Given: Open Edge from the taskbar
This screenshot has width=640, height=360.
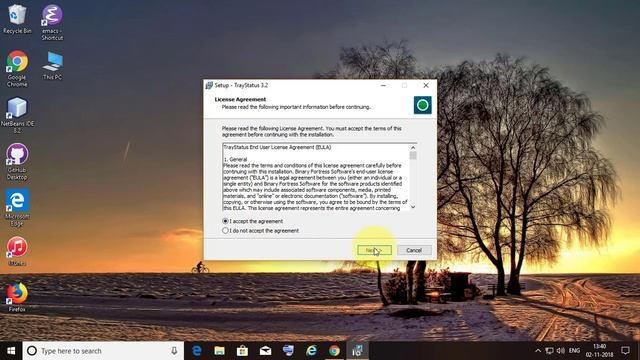Looking at the screenshot, I should pos(196,351).
